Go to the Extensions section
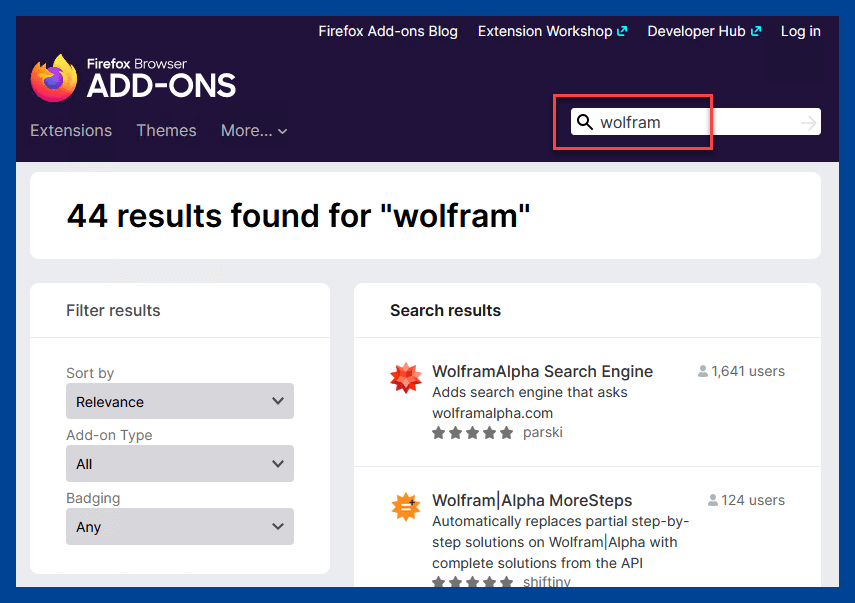 71,131
